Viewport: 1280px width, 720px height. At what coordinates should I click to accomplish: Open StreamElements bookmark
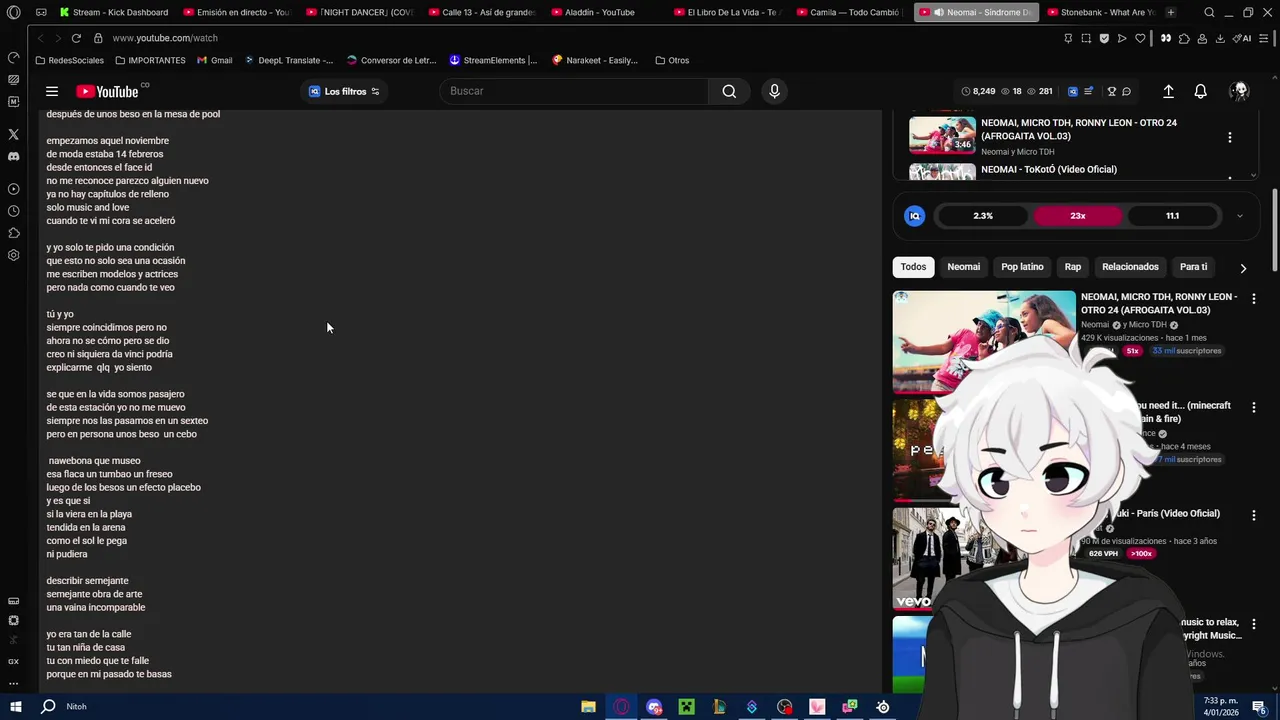tap(493, 60)
